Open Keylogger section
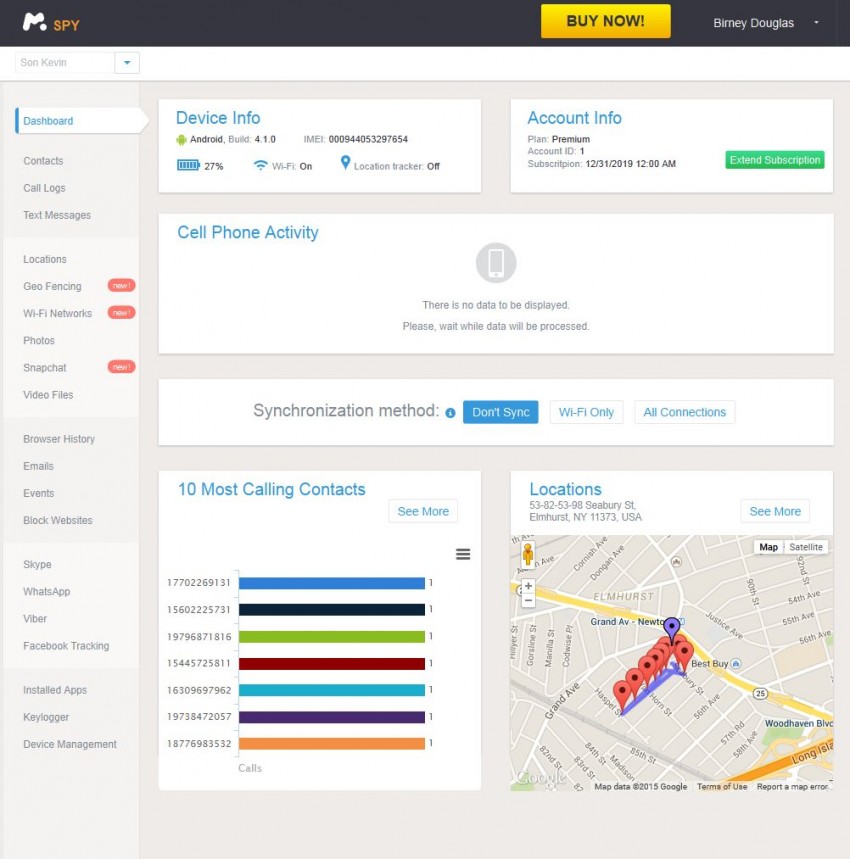Viewport: 850px width, 859px height. [46, 717]
